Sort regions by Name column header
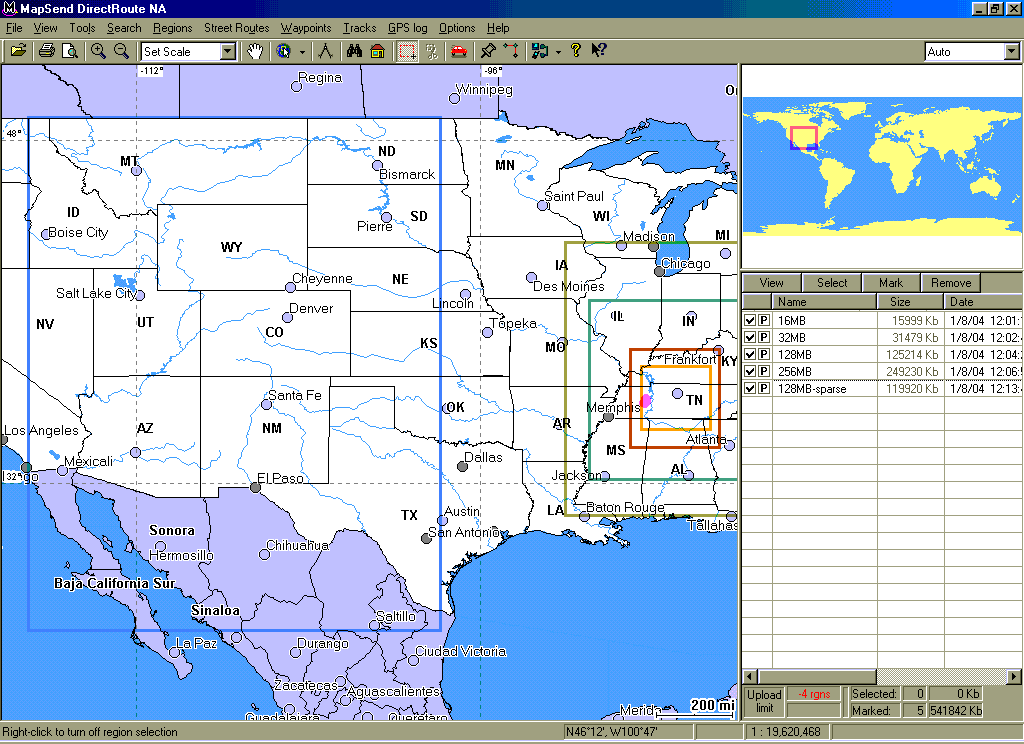This screenshot has width=1024, height=744. pos(824,302)
